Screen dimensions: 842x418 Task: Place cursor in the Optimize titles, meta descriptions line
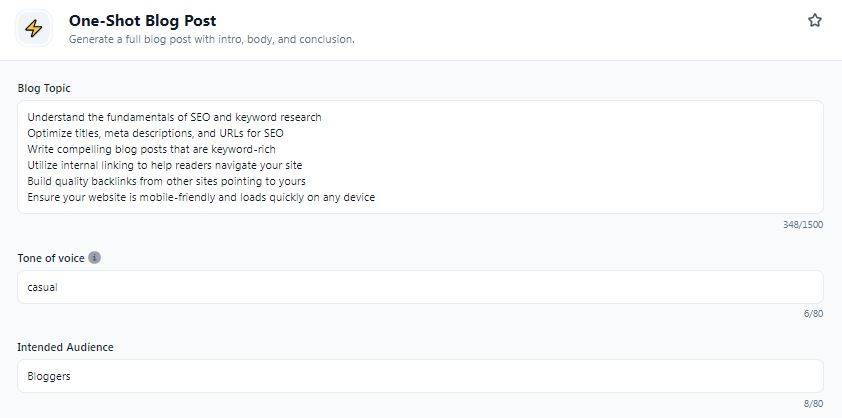(155, 133)
